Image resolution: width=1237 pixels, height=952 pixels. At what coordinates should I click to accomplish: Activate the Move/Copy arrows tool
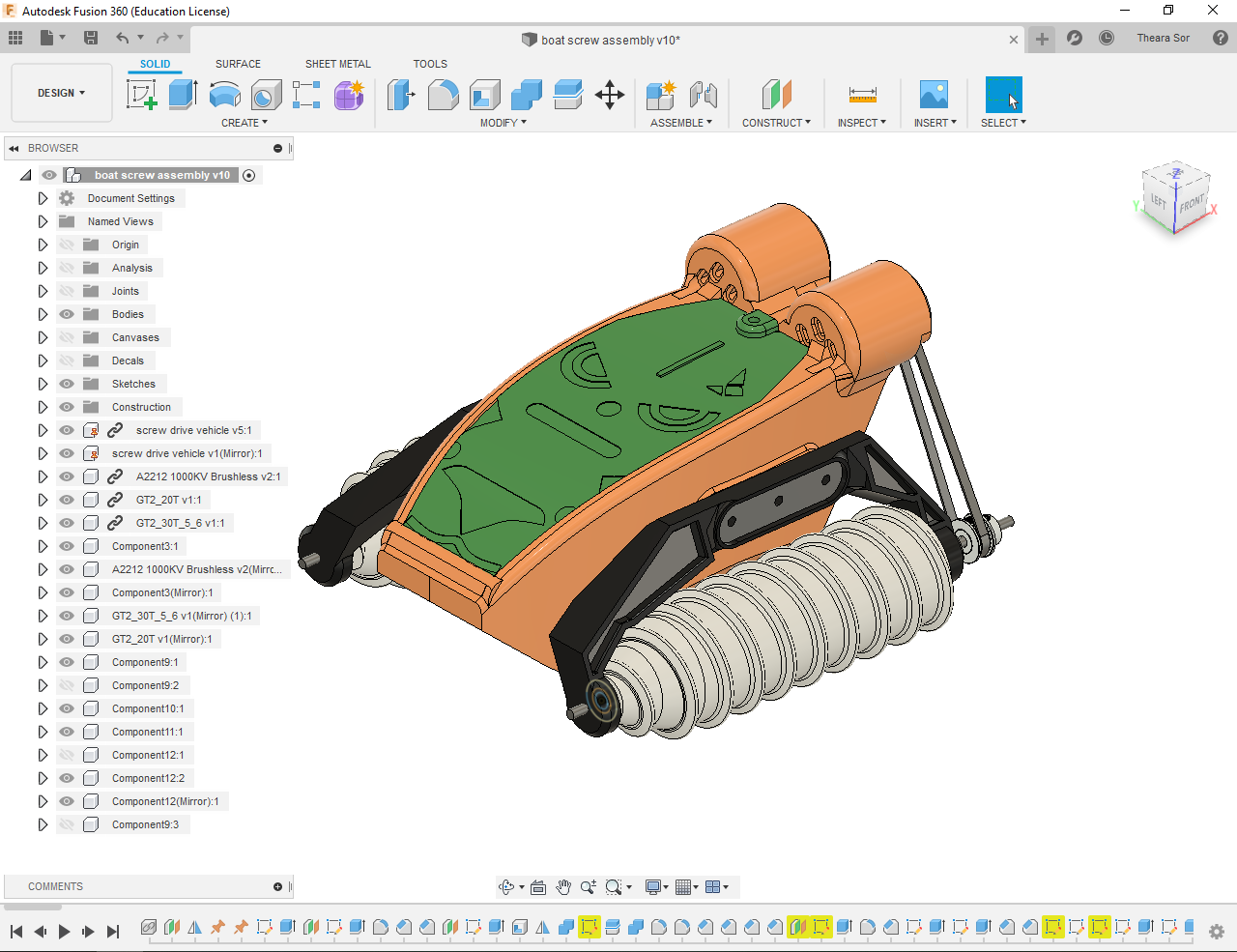pyautogui.click(x=610, y=95)
